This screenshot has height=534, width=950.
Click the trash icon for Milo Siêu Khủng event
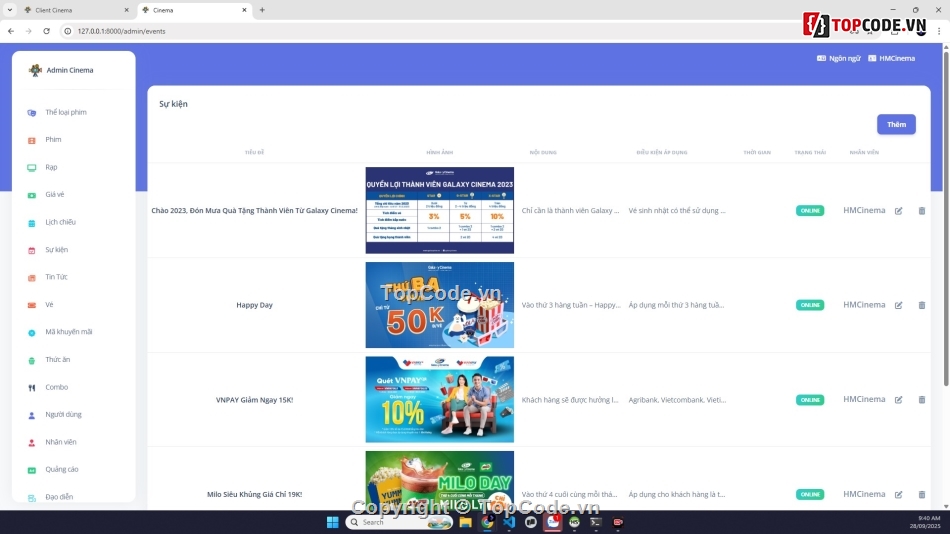(x=921, y=494)
